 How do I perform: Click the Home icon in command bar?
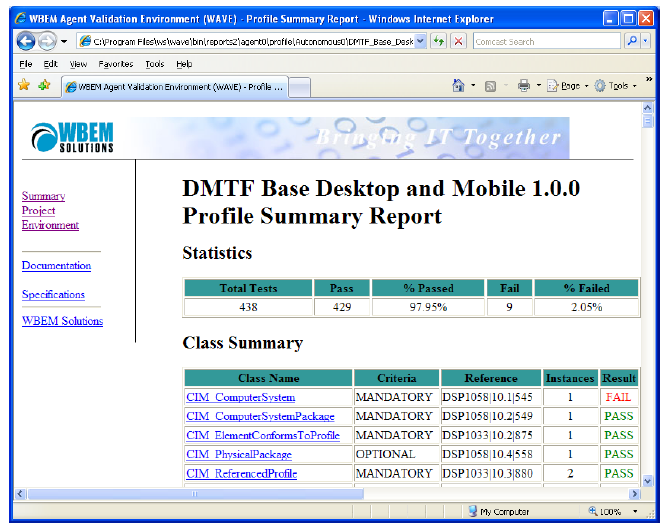tap(458, 86)
